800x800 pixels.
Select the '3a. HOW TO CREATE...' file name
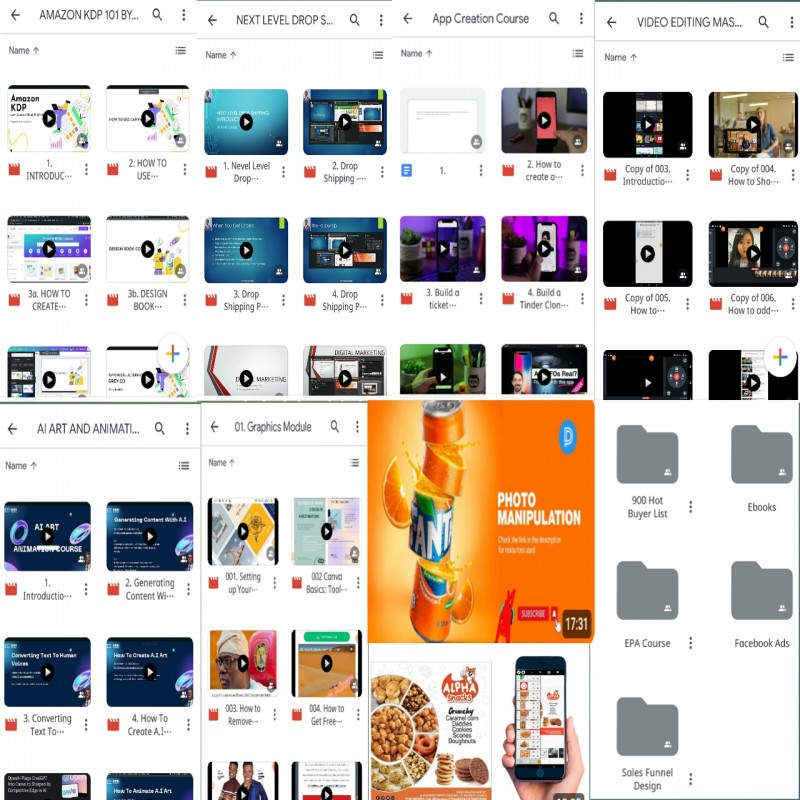coord(49,300)
